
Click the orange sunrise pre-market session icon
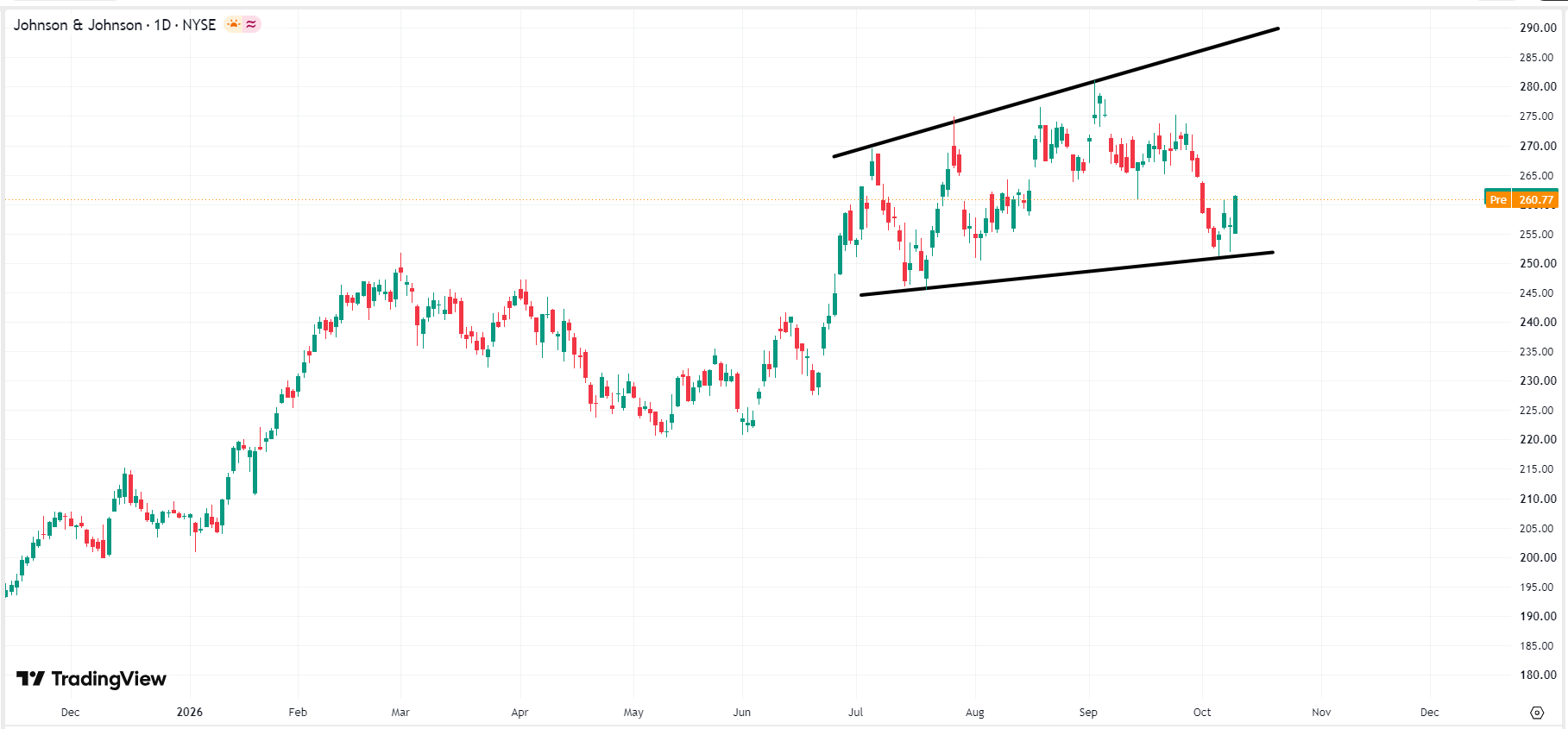pyautogui.click(x=233, y=24)
